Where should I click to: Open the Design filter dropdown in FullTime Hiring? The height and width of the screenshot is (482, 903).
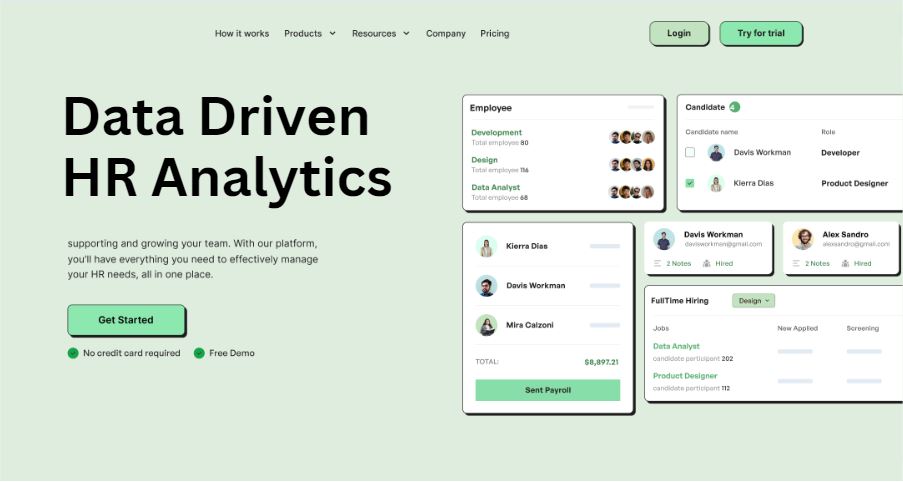click(754, 300)
